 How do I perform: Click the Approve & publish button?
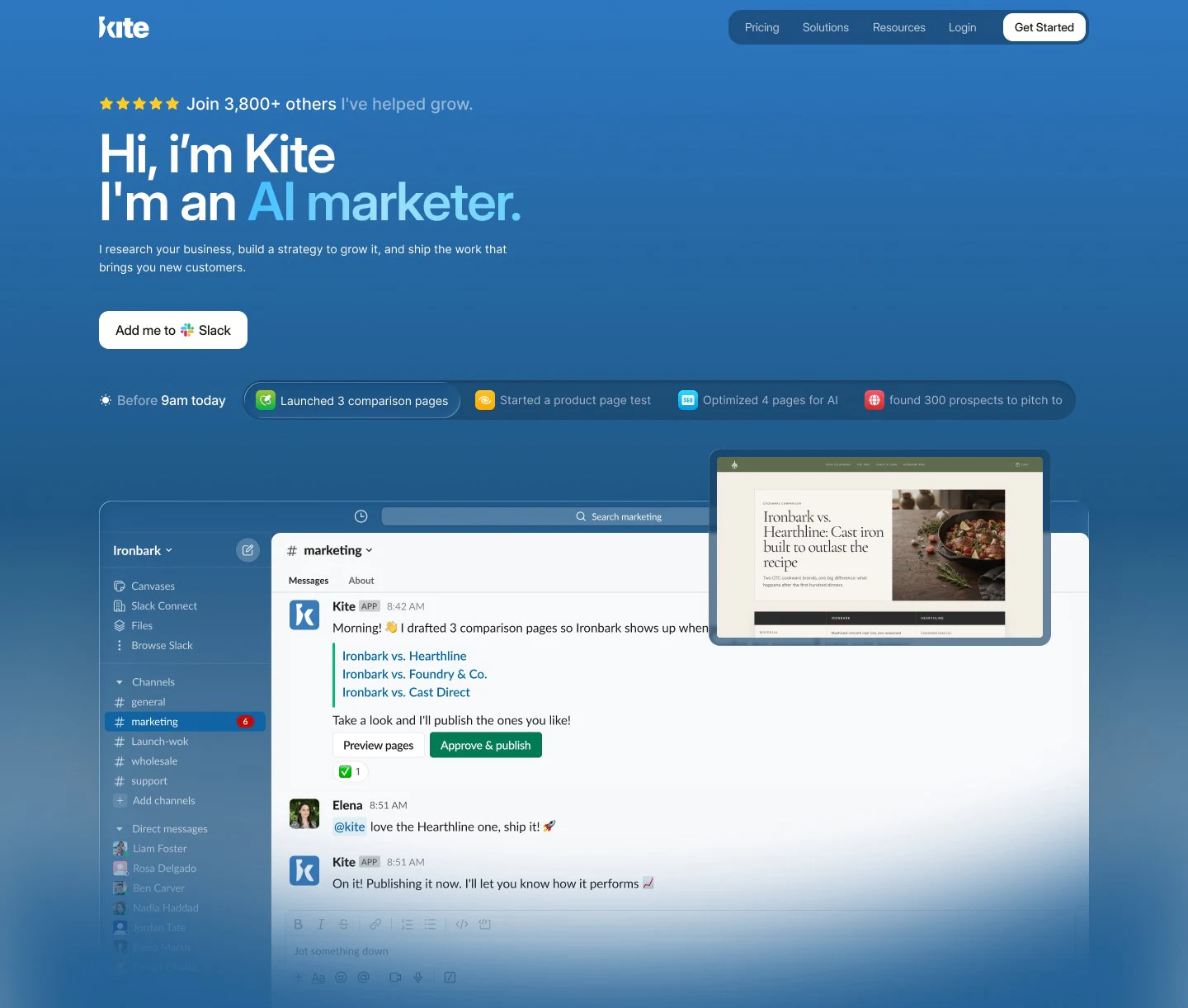point(486,745)
